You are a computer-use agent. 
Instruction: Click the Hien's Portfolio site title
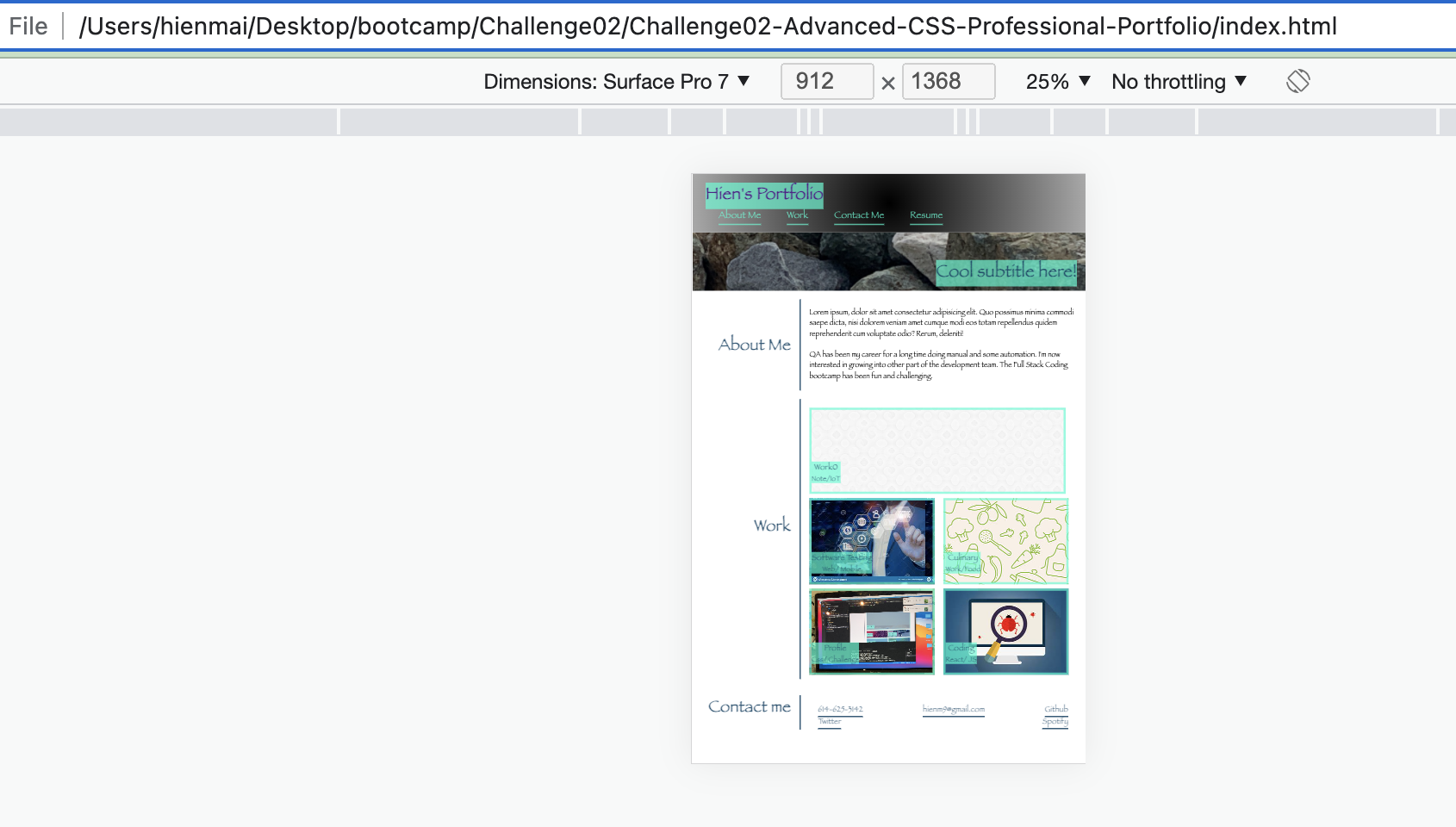763,196
